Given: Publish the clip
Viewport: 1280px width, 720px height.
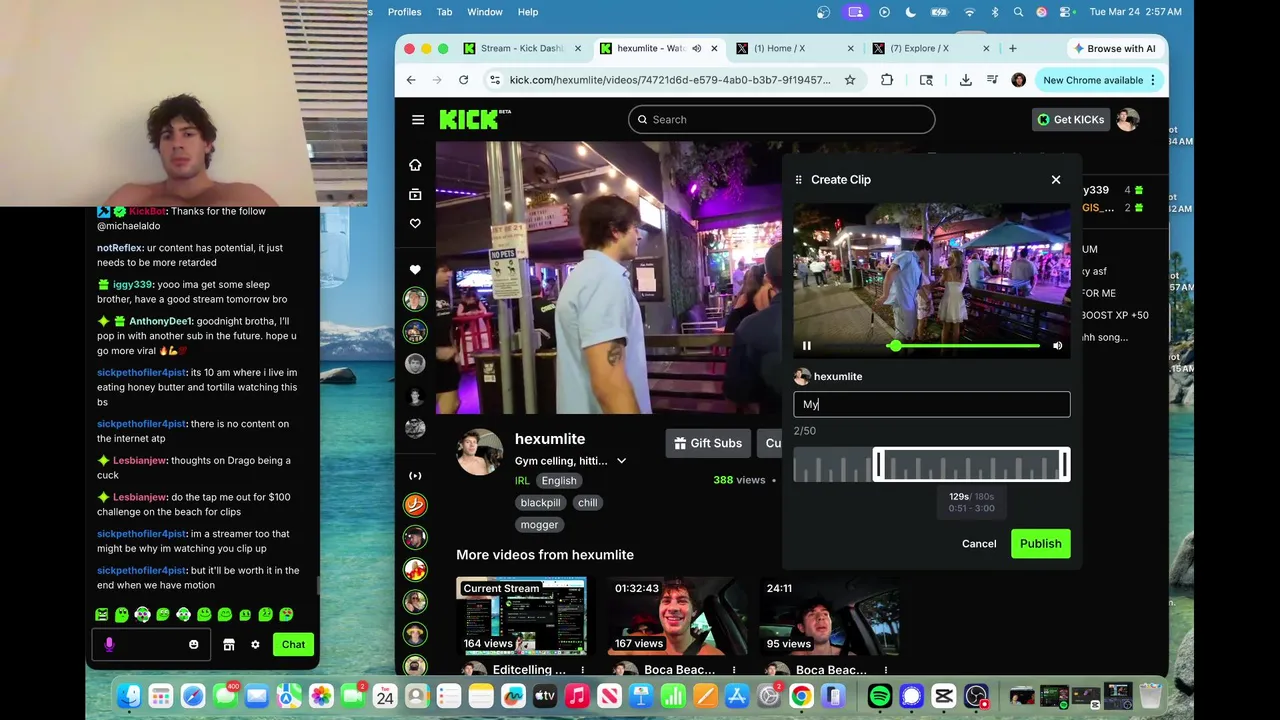Looking at the screenshot, I should [x=1040, y=544].
